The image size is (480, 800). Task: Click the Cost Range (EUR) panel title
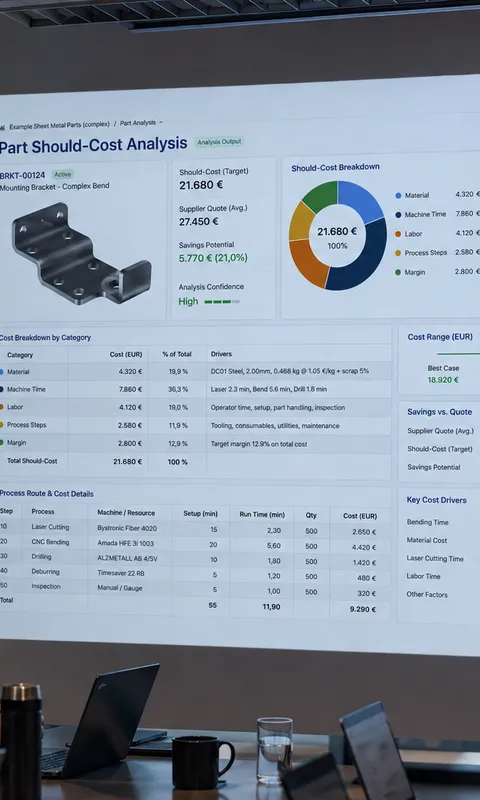[440, 337]
